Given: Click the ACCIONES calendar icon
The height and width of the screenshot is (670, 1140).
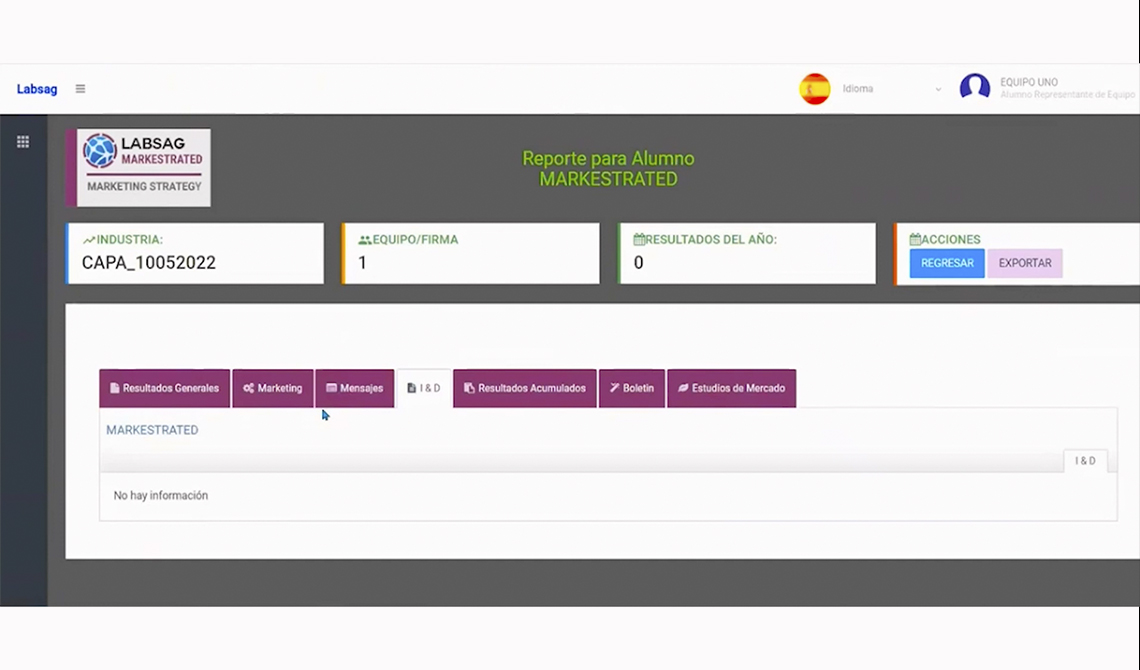Looking at the screenshot, I should pyautogui.click(x=915, y=239).
